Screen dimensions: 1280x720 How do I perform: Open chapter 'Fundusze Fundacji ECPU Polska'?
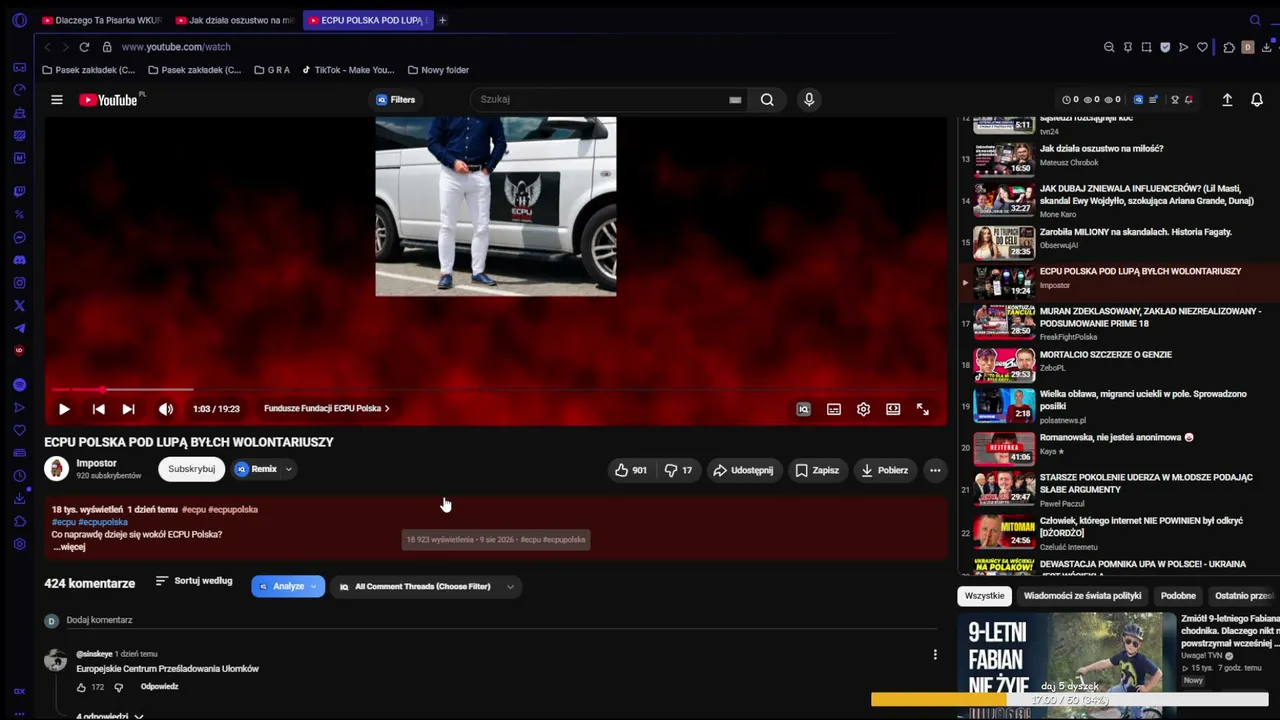pyautogui.click(x=327, y=409)
